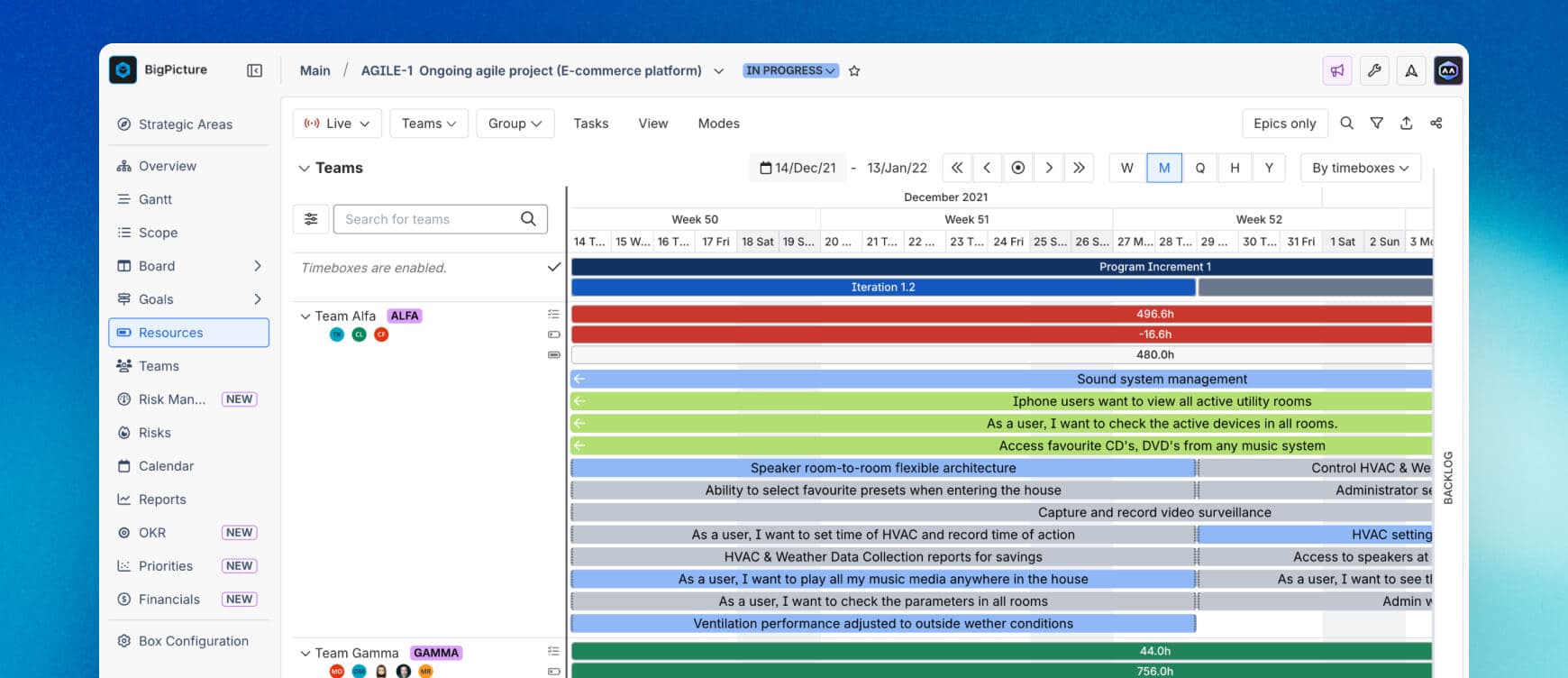Viewport: 1568px width, 678px height.
Task: Select M month zoom level
Action: tap(1164, 168)
